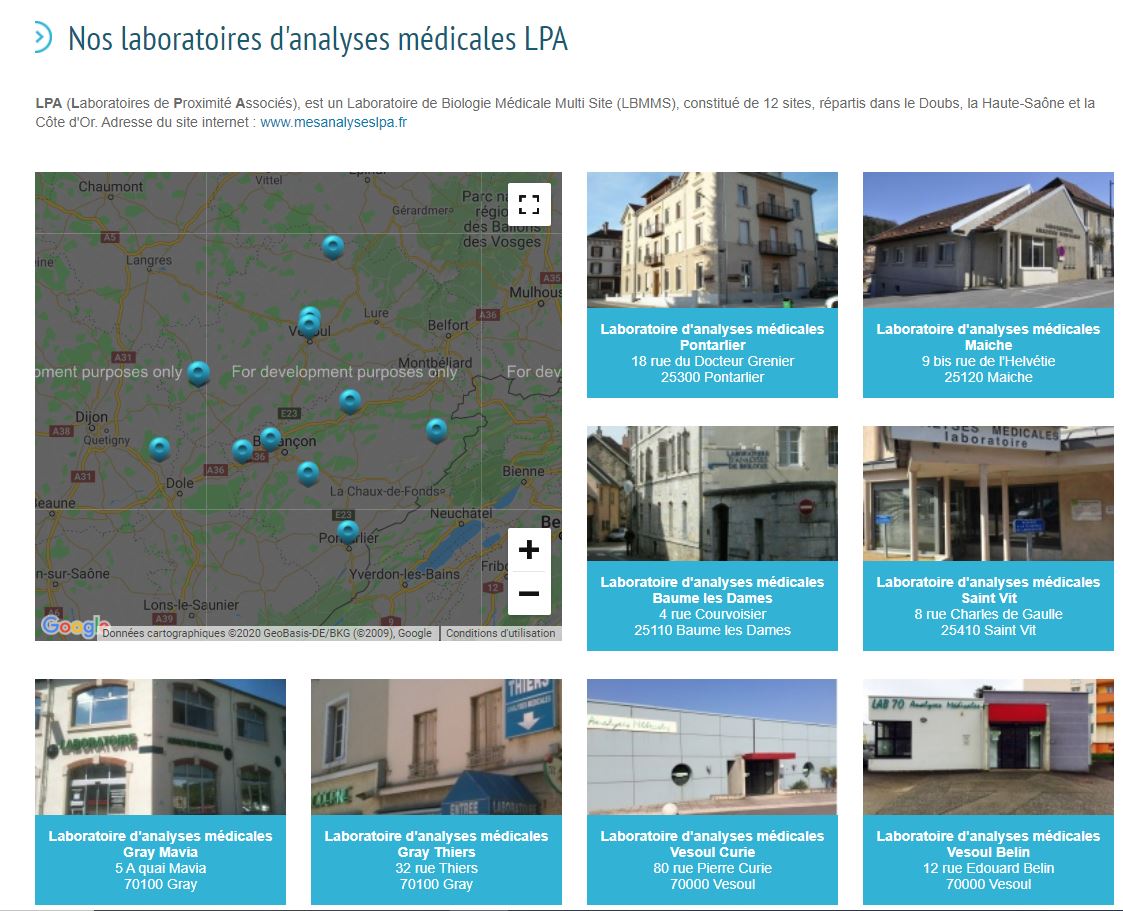Click the 'Dijon' city label on map
Viewport: 1123px width, 911px height.
coord(92,417)
